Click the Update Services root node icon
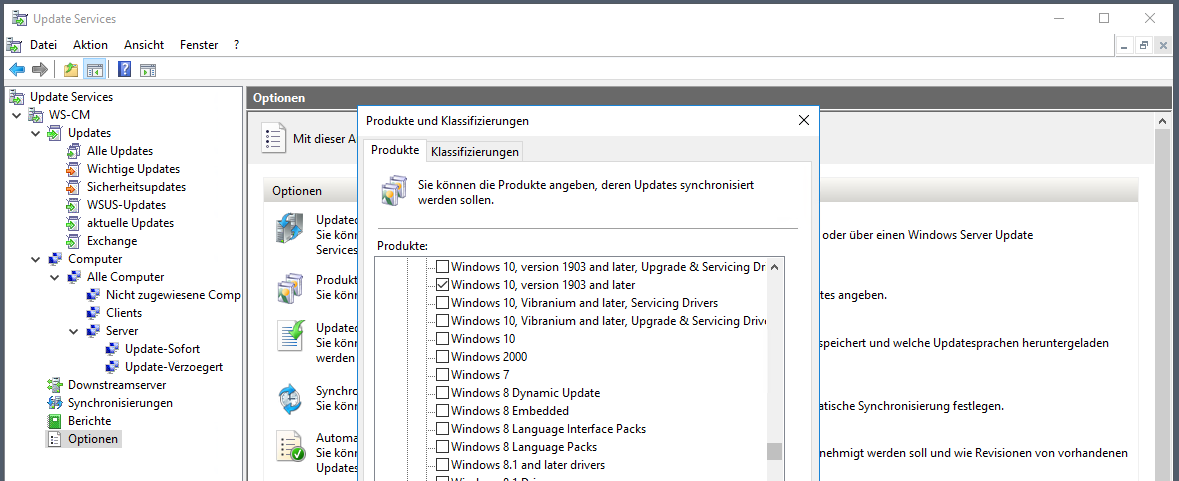1179x481 pixels. (17, 97)
